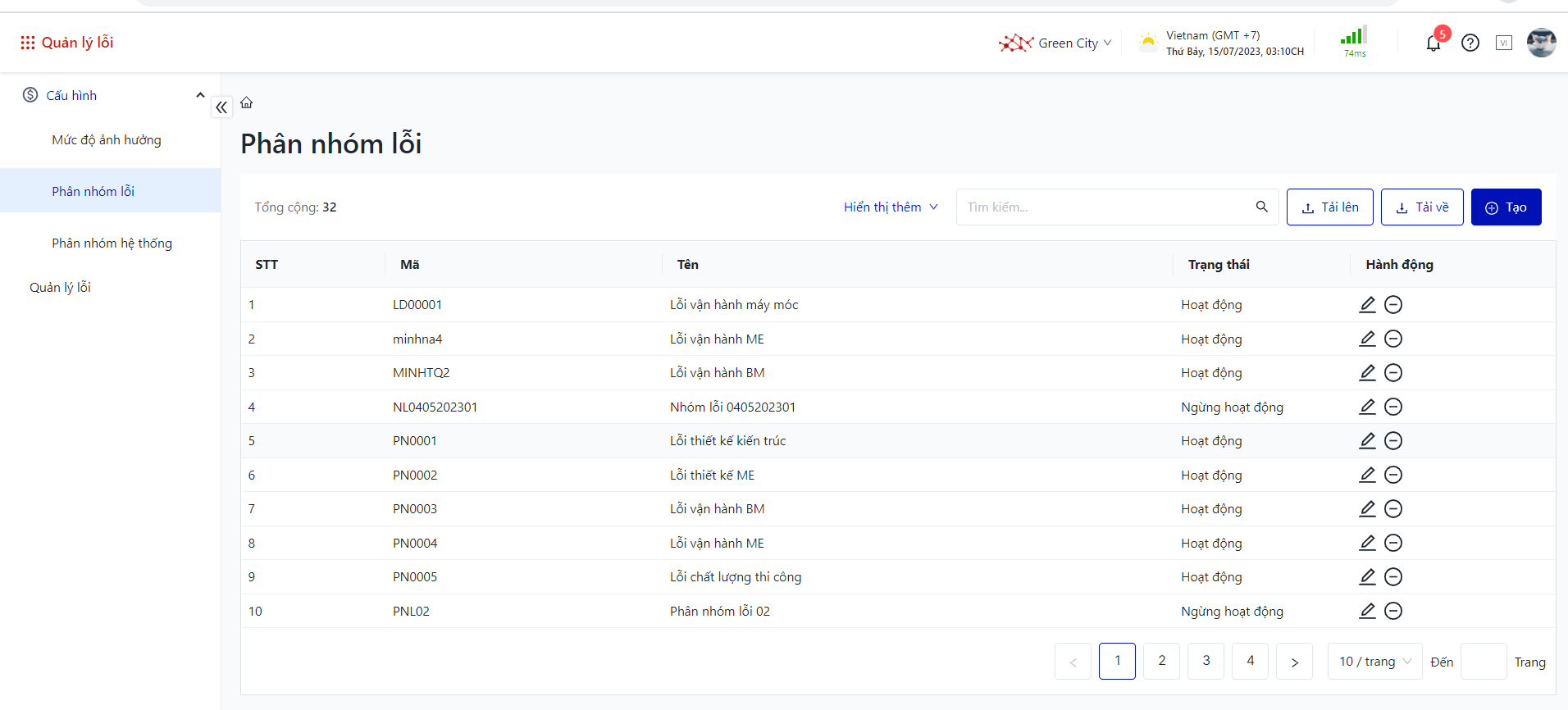
Task: Click the home breadcrumb icon
Action: coord(247,102)
